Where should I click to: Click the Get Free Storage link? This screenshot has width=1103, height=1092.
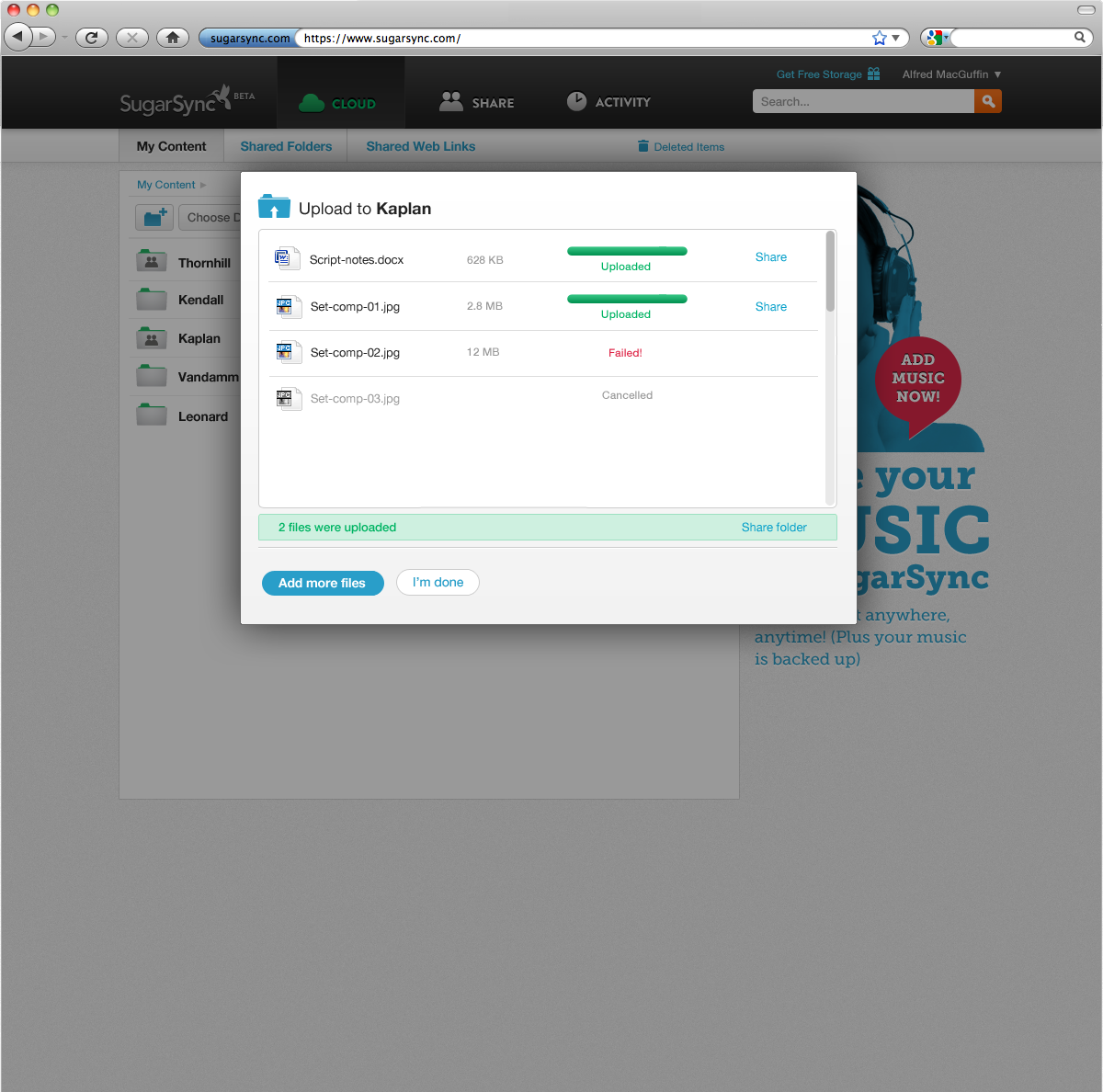tap(819, 74)
